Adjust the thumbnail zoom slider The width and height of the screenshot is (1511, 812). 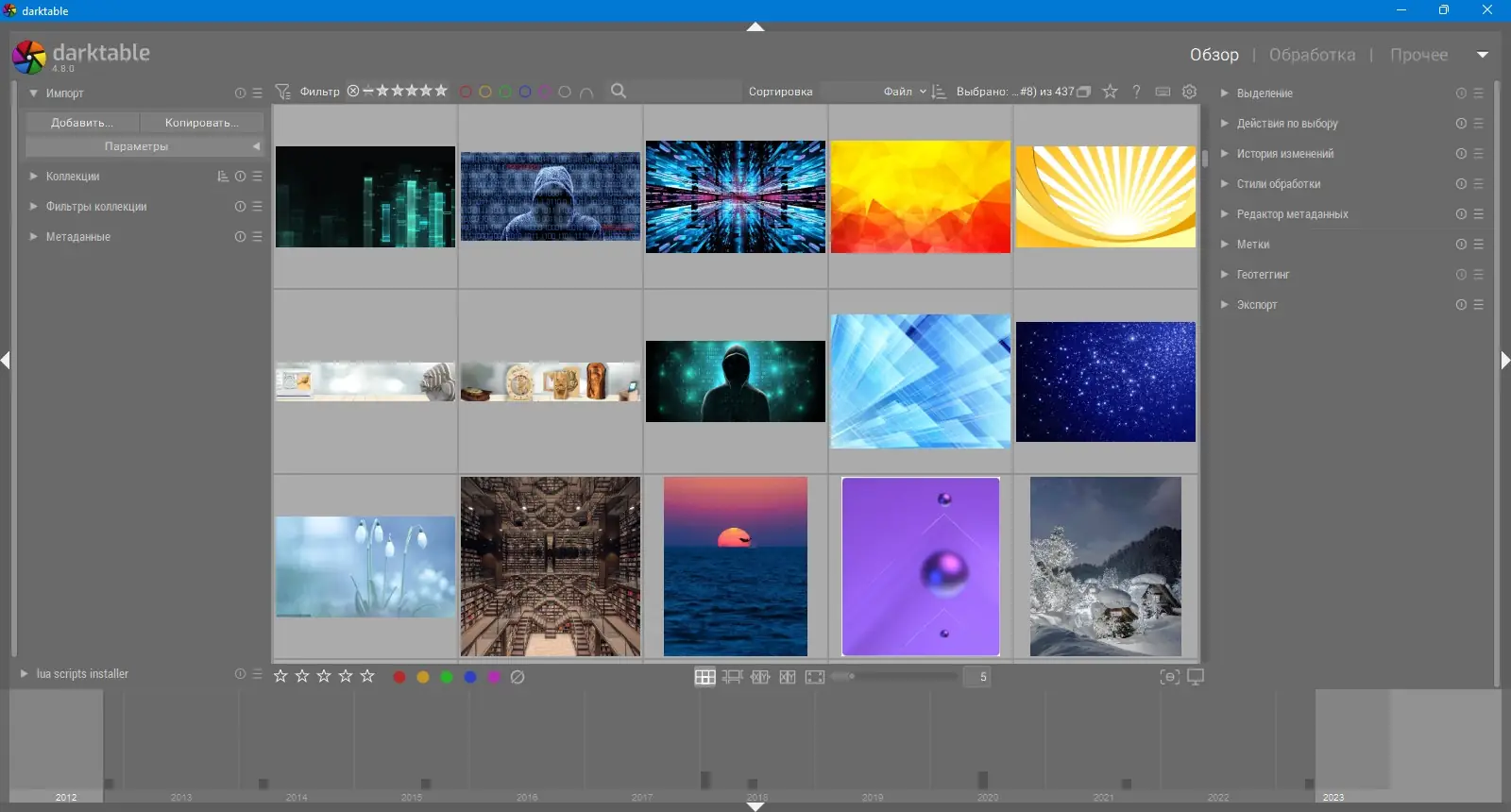pos(894,677)
